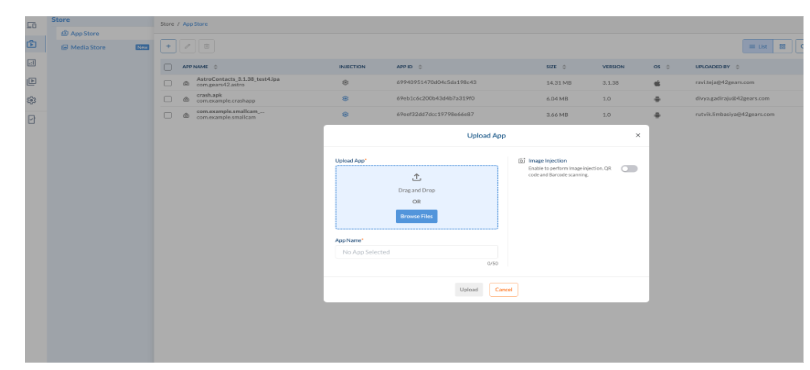Image resolution: width=810 pixels, height=370 pixels.
Task: Click ravi.teja@42gears.com uploader cell
Action: tap(725, 82)
